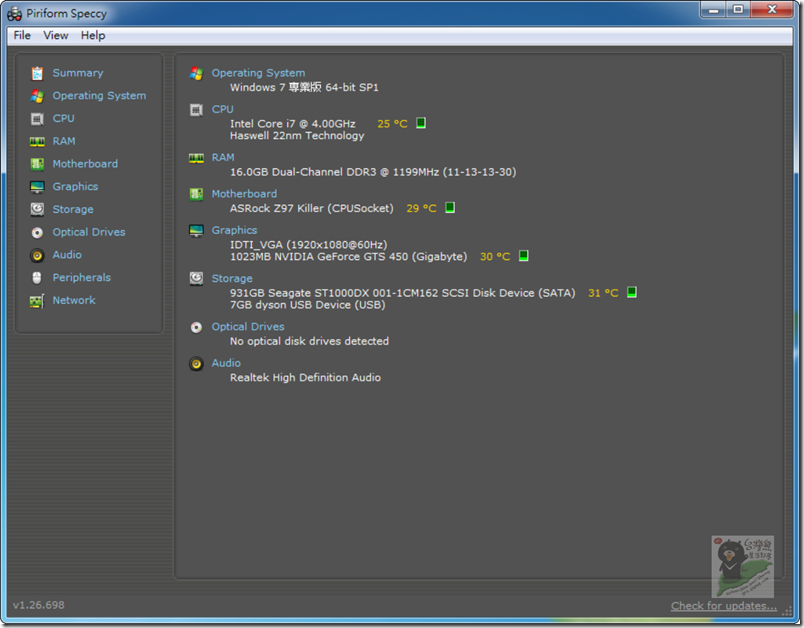Click the disc icon beside Optical Drives heading

(x=196, y=327)
